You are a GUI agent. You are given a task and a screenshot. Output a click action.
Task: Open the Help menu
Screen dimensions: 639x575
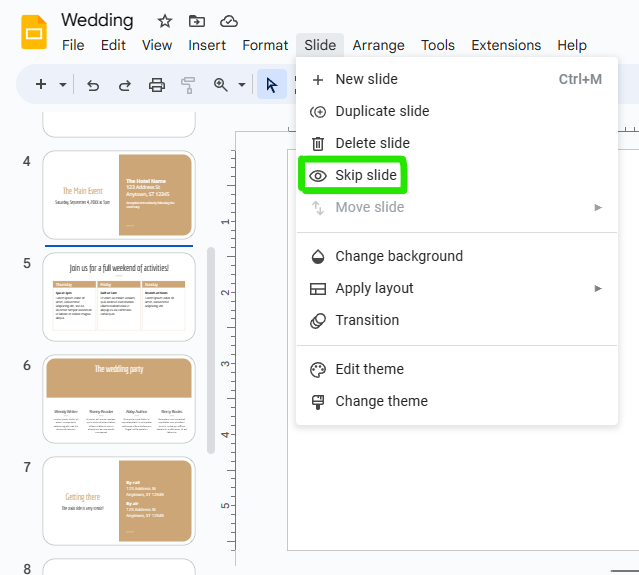coord(572,45)
